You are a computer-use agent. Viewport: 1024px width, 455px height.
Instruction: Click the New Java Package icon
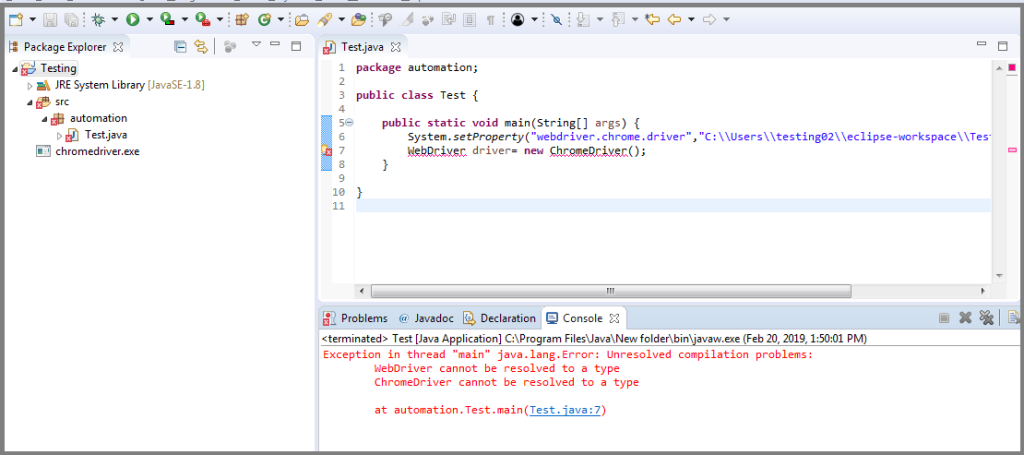tap(241, 19)
